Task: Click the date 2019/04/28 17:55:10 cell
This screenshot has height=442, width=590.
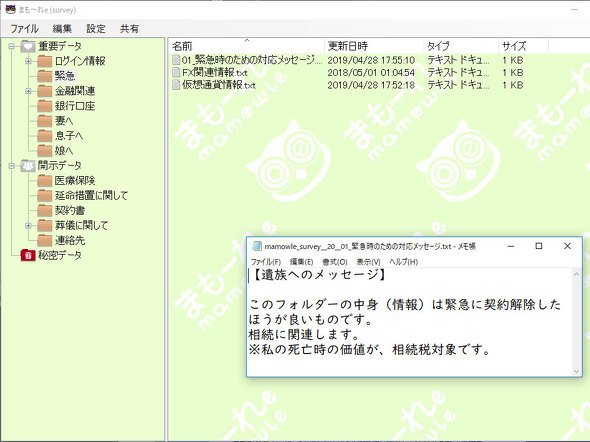Action: (x=371, y=60)
